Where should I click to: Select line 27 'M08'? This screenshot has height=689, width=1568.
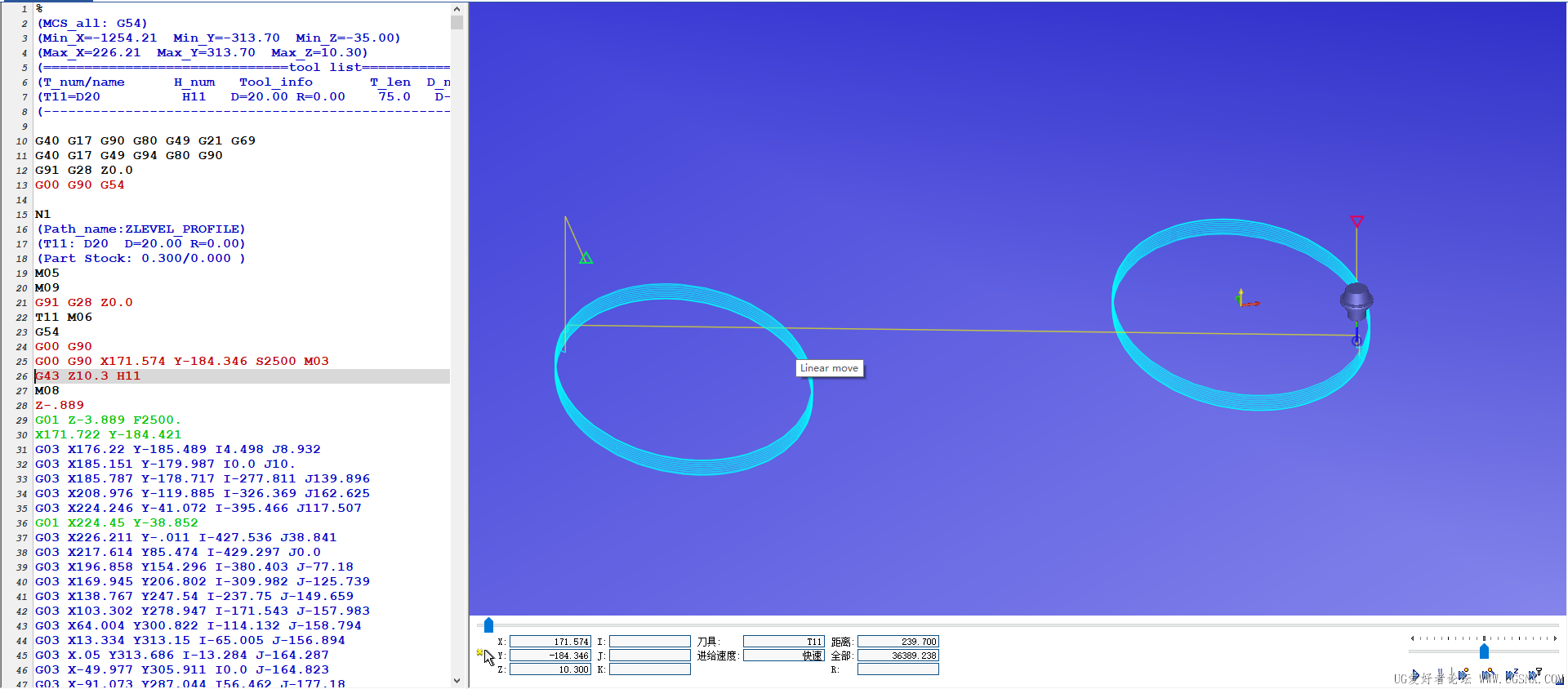pos(47,391)
